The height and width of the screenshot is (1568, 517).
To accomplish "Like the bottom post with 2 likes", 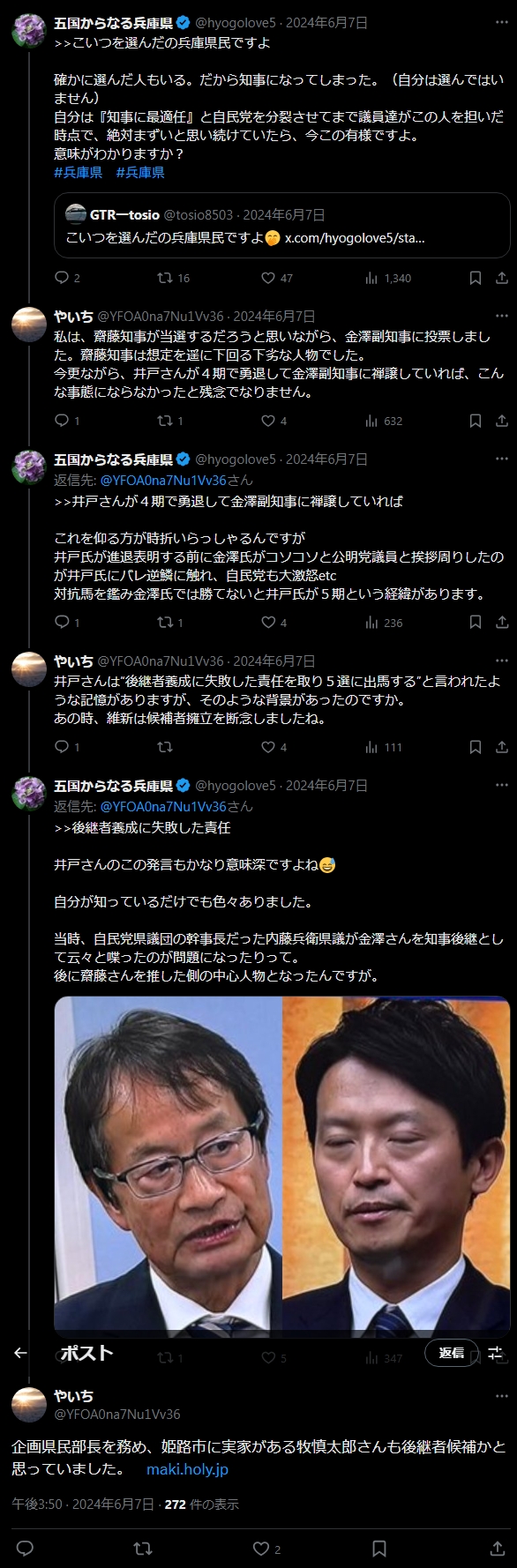I will tap(267, 1549).
